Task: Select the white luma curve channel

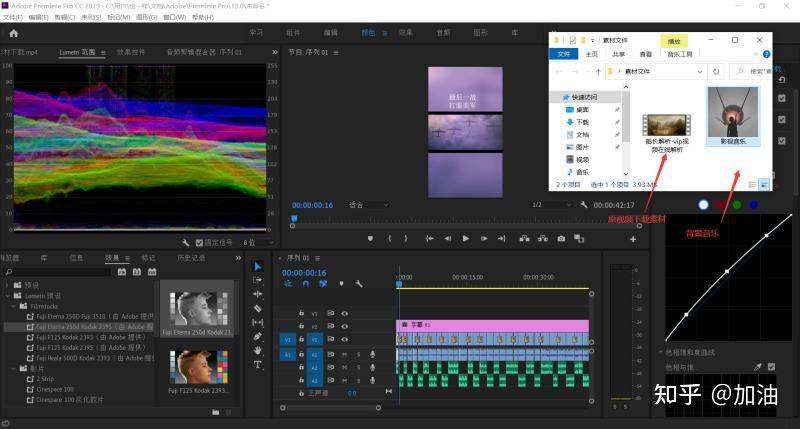Action: 704,205
